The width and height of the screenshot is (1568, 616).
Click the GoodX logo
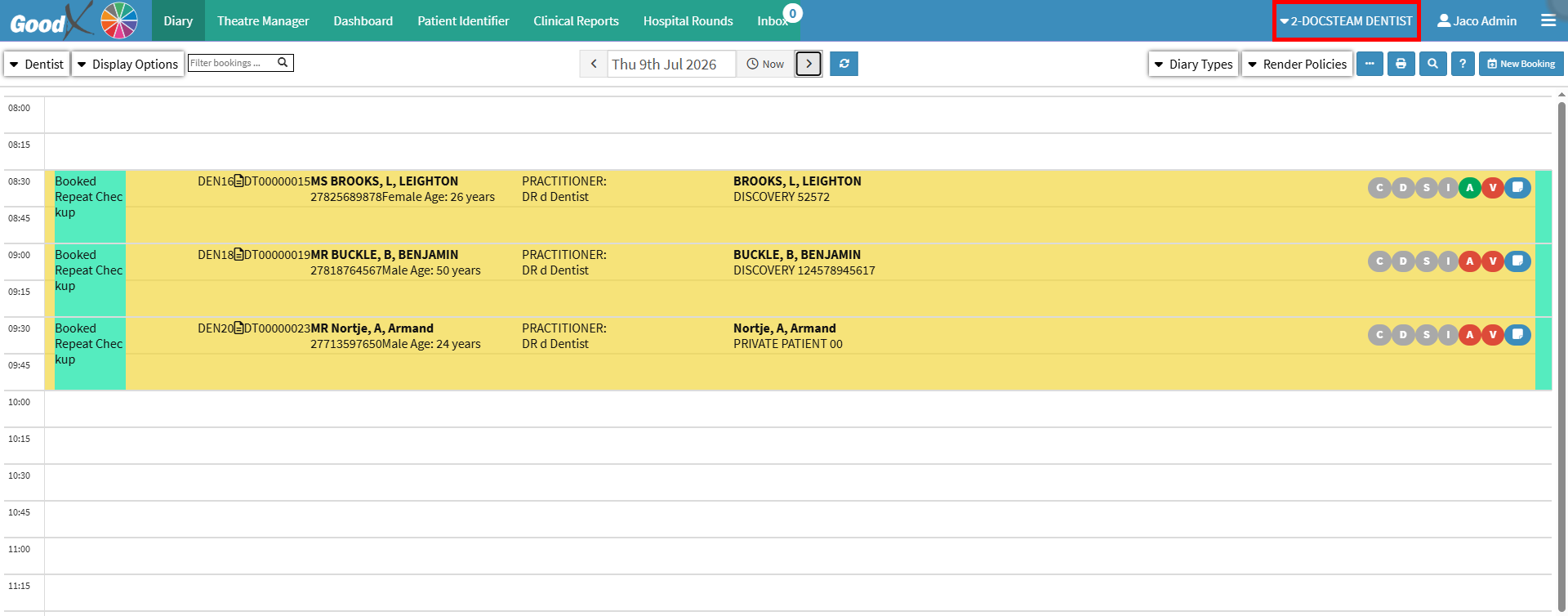point(51,20)
